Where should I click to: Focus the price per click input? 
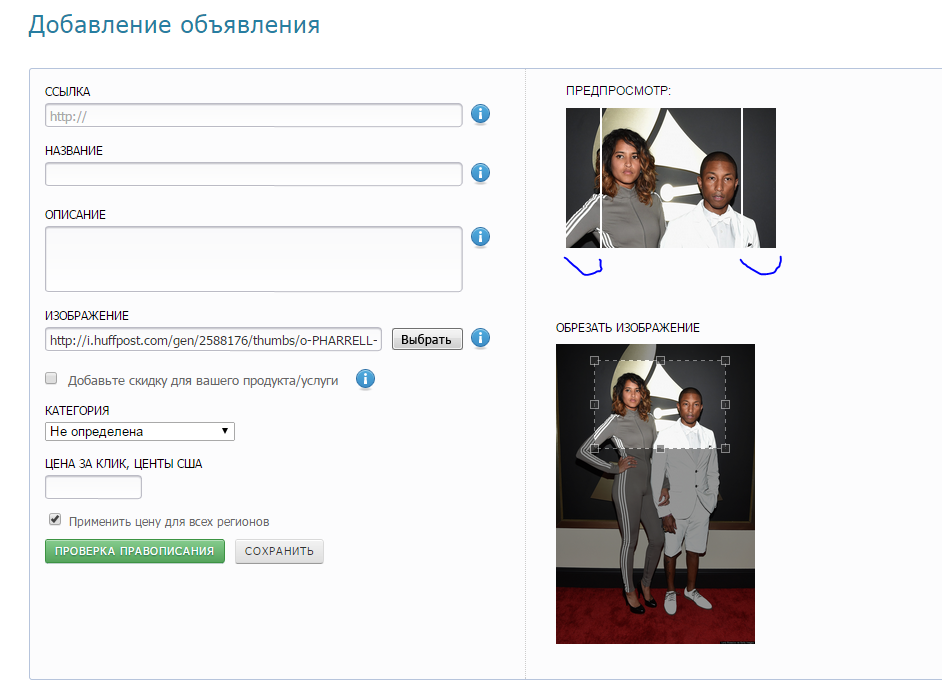click(93, 487)
